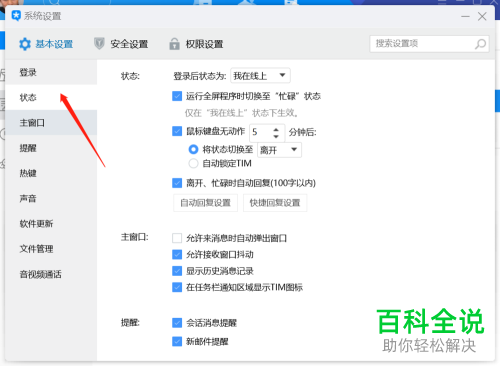Select 主窗口 in the sidebar
Image resolution: width=500 pixels, height=366 pixels.
[x=51, y=123]
